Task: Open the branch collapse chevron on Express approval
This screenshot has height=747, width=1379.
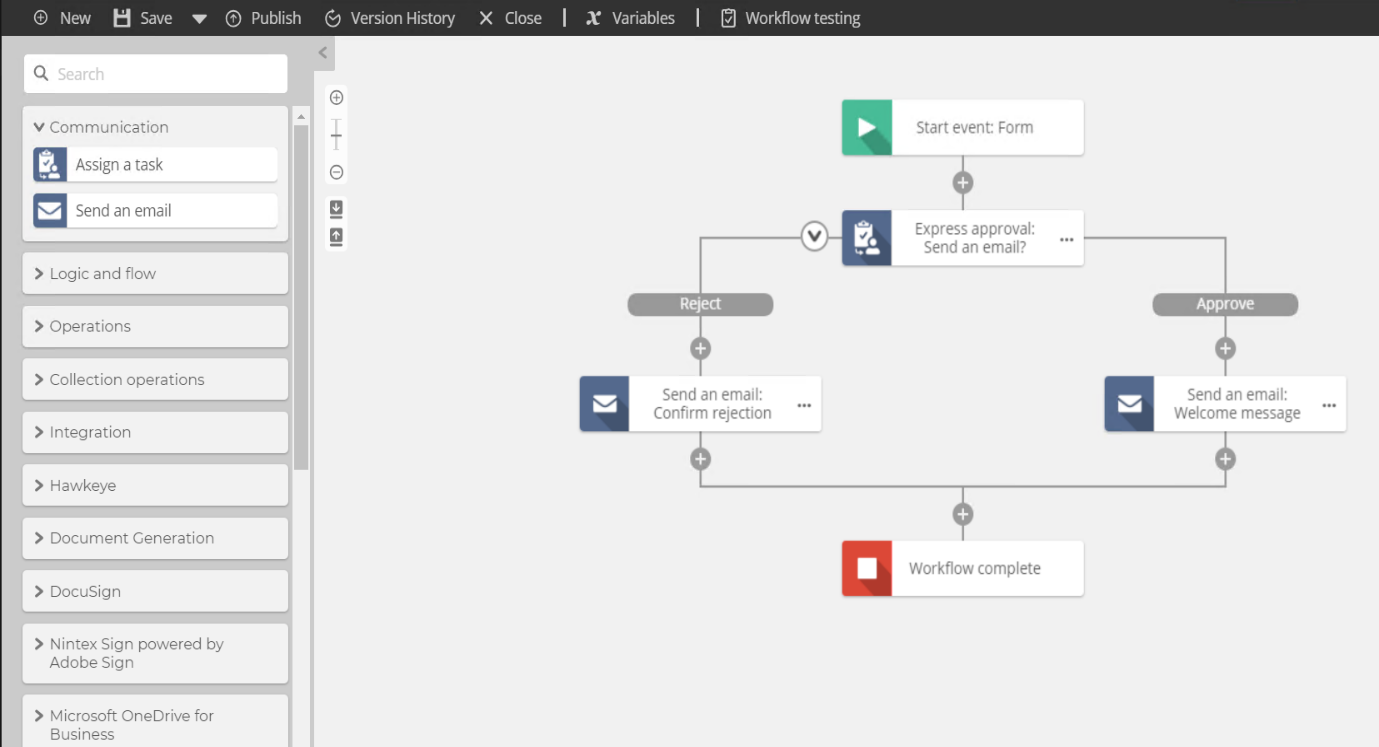Action: click(814, 237)
